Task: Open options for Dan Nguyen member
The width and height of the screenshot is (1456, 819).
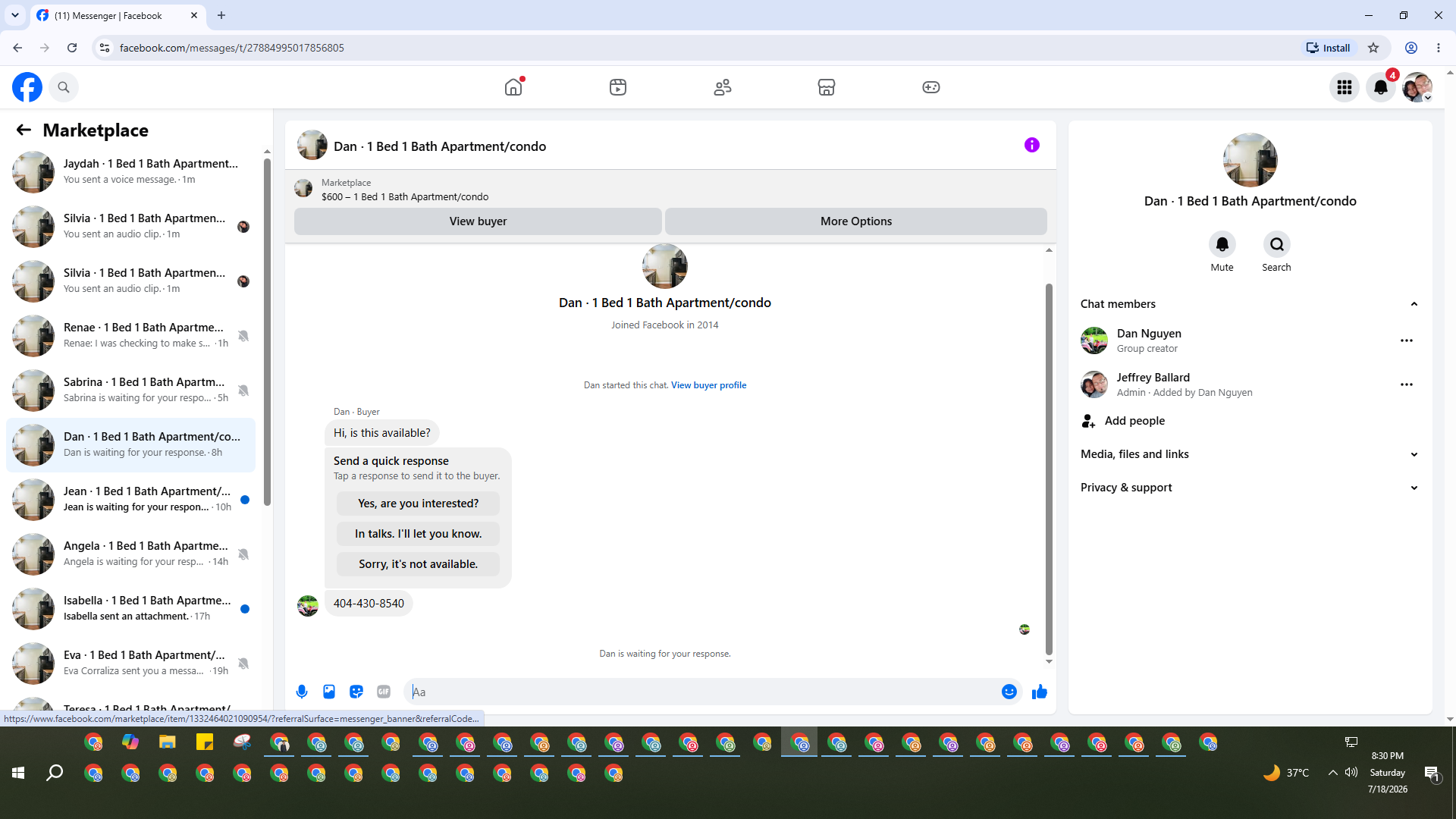Action: 1407,340
